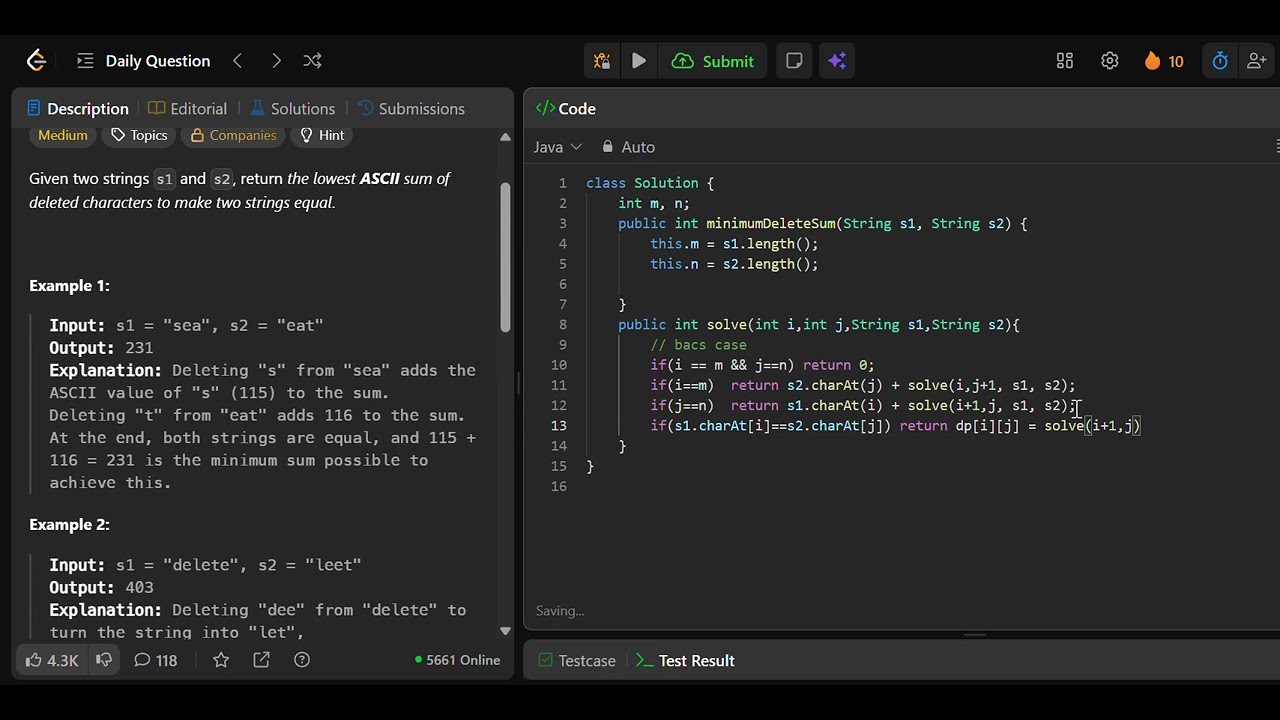Image resolution: width=1280 pixels, height=720 pixels.
Task: Open the Test Result tab
Action: (686, 660)
